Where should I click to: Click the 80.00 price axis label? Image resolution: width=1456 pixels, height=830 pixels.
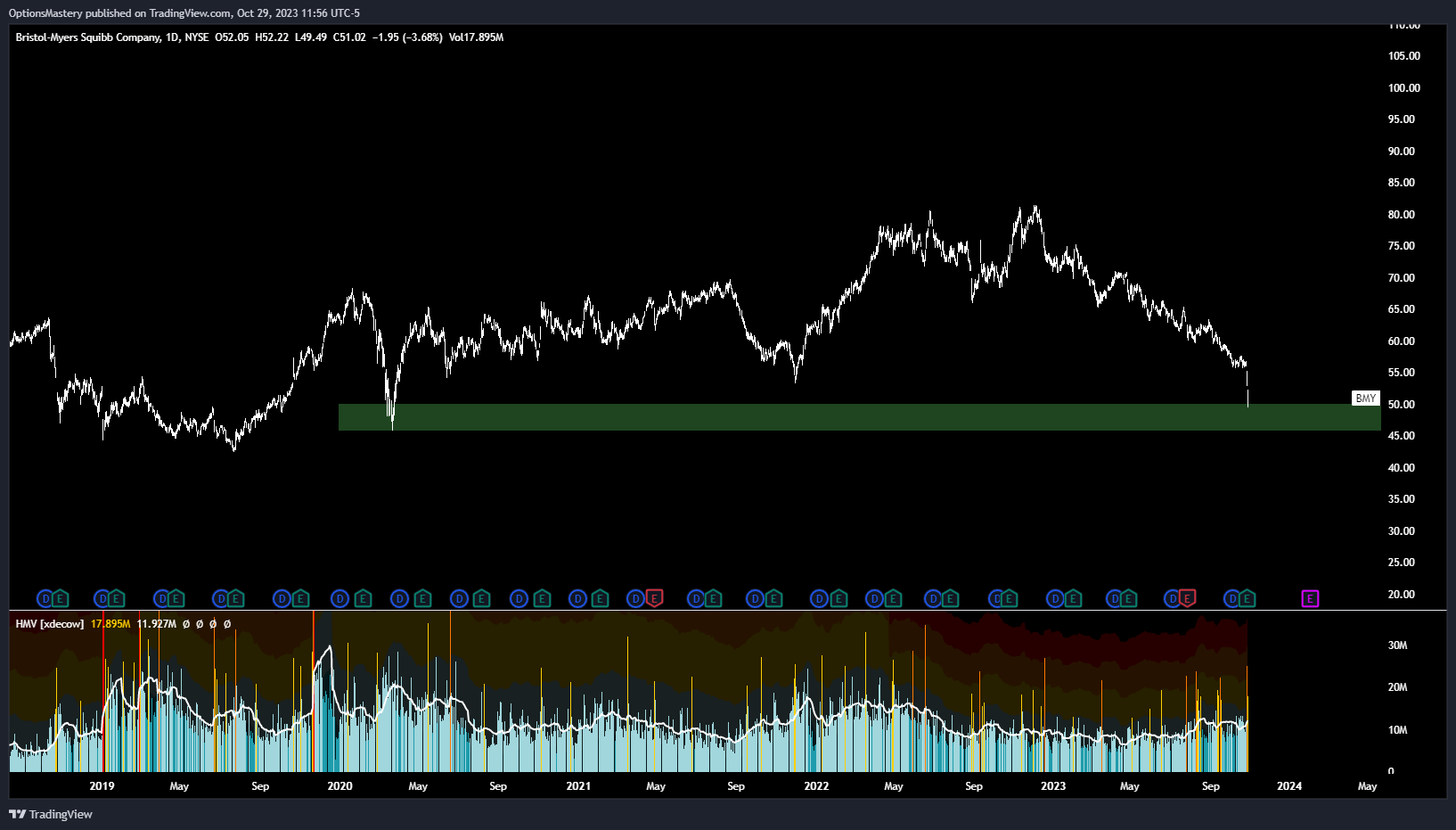(x=1401, y=215)
